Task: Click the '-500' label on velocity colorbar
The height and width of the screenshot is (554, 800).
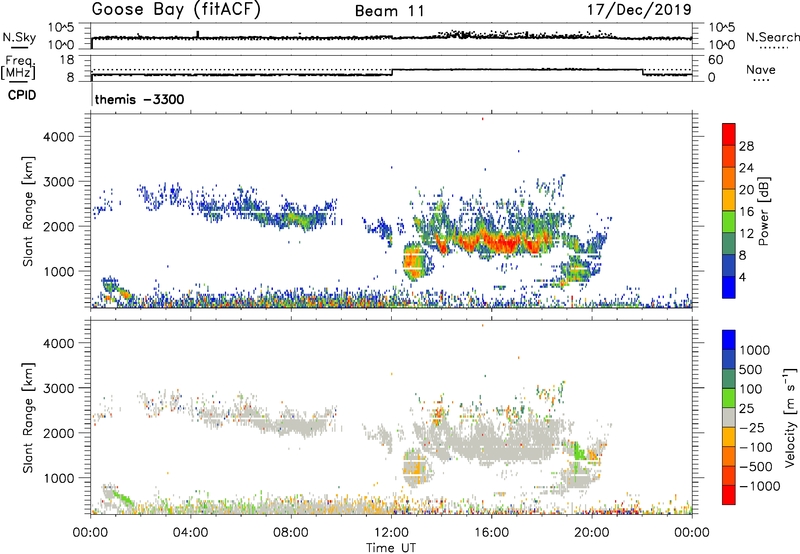Action: [x=755, y=467]
